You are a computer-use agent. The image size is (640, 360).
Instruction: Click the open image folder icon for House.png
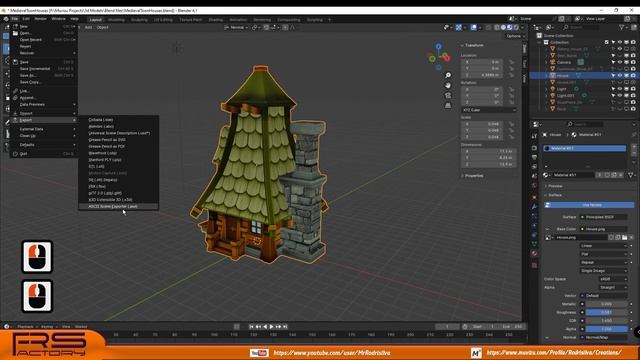click(624, 238)
